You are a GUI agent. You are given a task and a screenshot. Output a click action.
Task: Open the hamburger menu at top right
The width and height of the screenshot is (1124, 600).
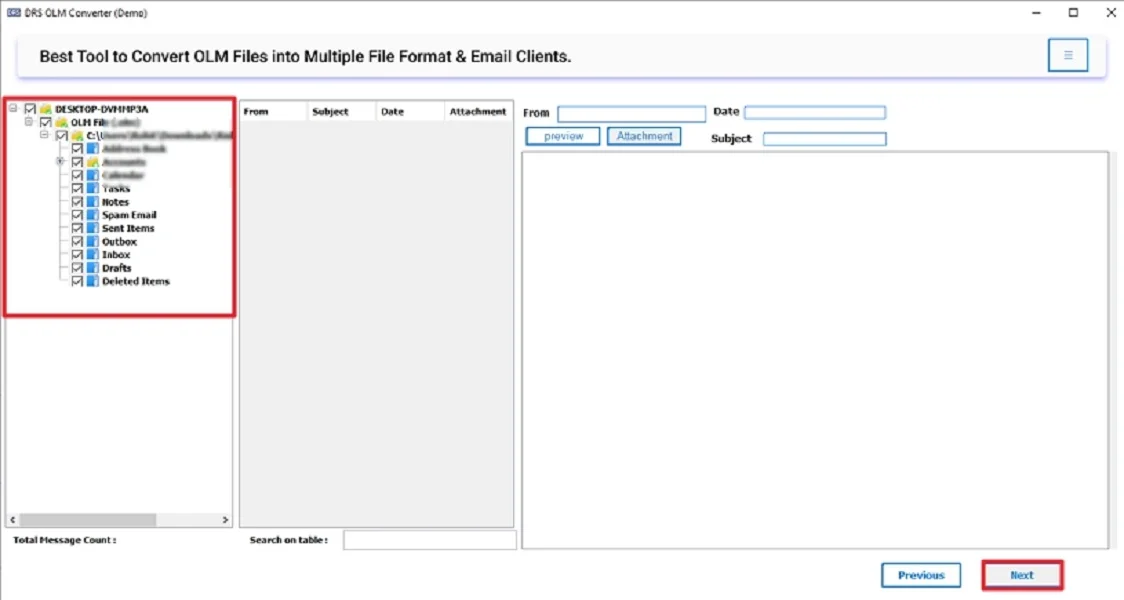[1068, 55]
